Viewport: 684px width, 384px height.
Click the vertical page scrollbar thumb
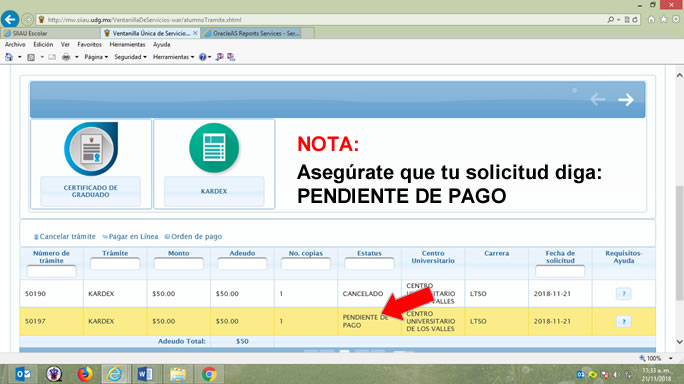(x=679, y=243)
